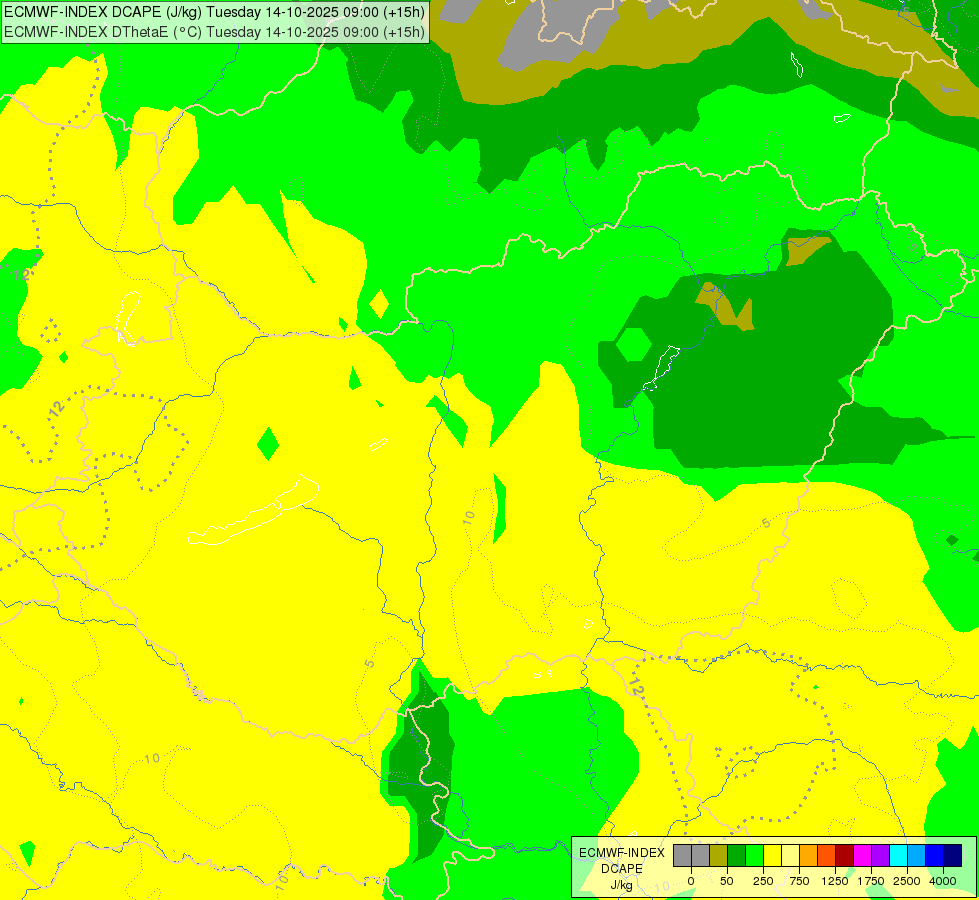Click the legend value label 50
Image resolution: width=979 pixels, height=900 pixels.
click(727, 881)
